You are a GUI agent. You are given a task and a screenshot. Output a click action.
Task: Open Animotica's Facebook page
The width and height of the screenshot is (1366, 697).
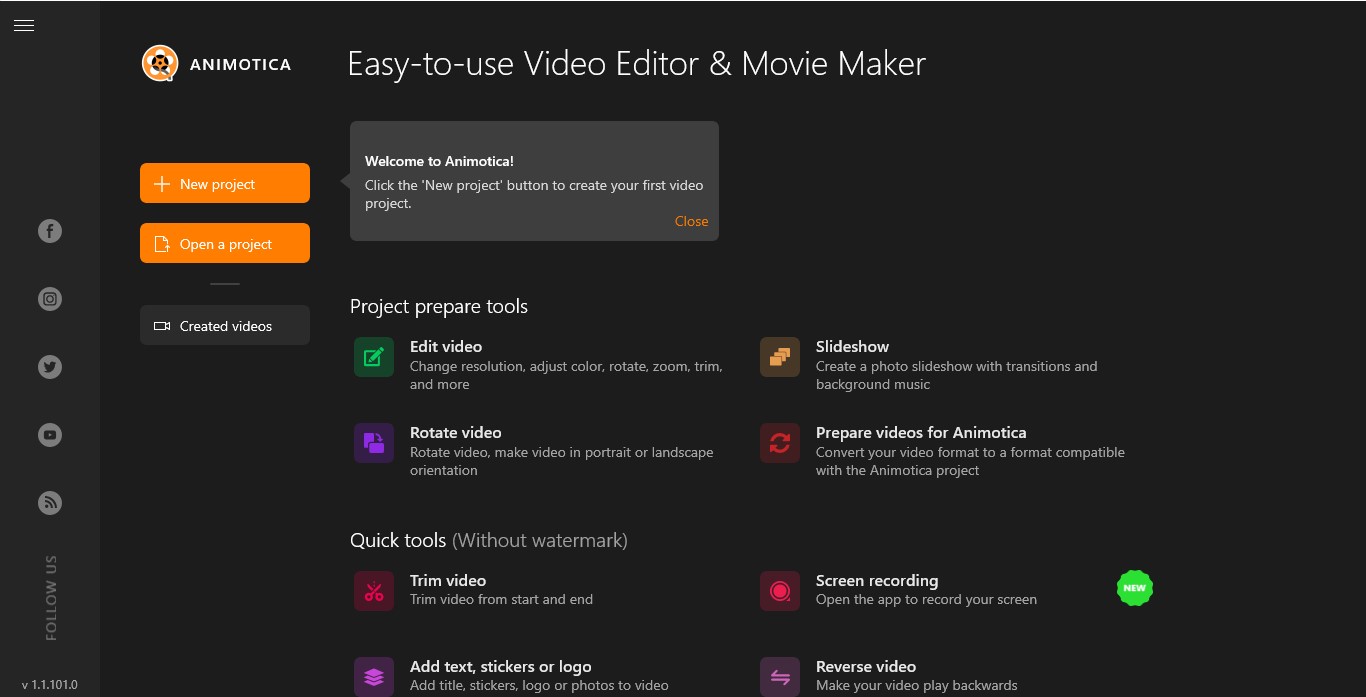[49, 230]
